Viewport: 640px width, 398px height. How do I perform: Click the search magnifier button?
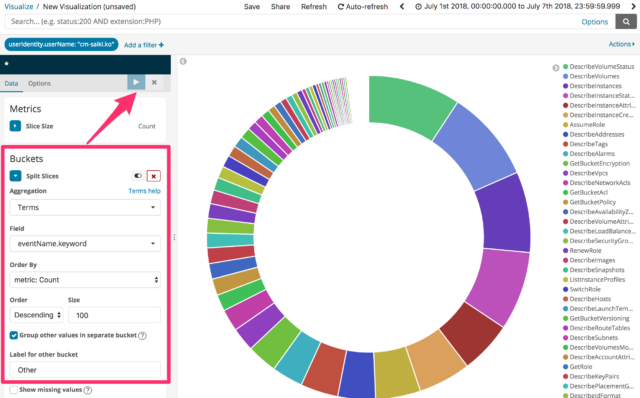point(626,22)
